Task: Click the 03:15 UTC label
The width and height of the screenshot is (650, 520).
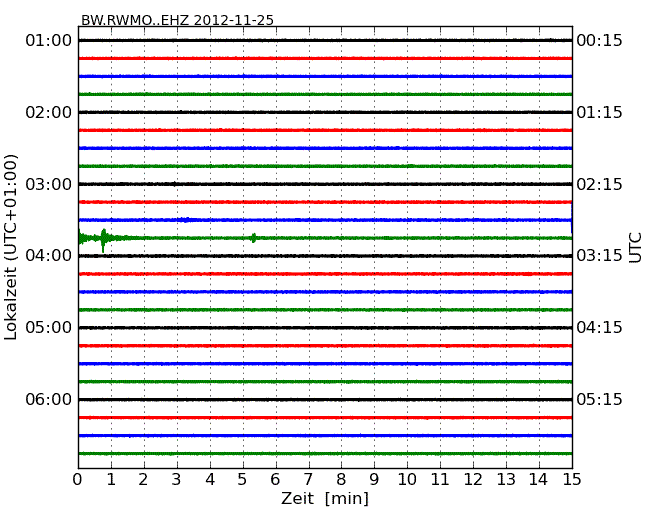Action: click(599, 255)
